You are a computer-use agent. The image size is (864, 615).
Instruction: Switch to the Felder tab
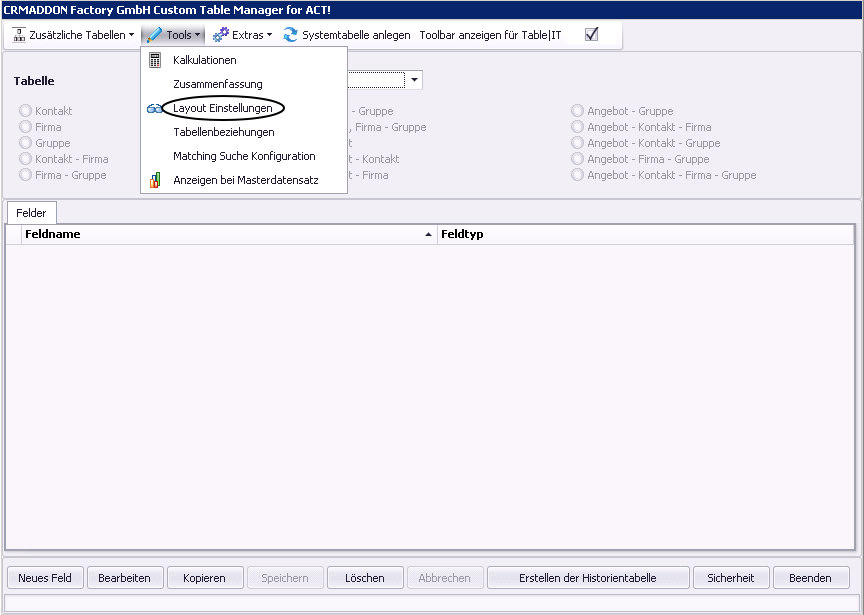click(x=31, y=213)
